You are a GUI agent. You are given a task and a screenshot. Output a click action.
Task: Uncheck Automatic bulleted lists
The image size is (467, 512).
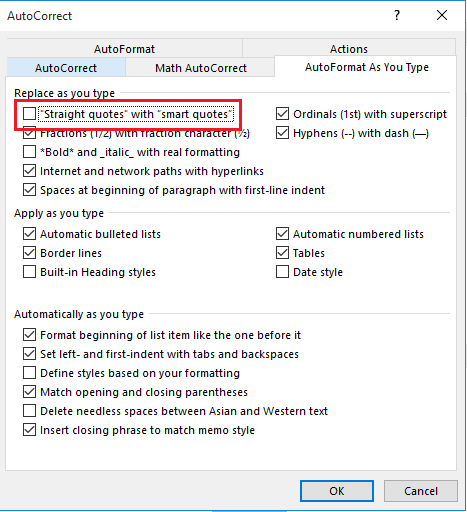pos(29,234)
